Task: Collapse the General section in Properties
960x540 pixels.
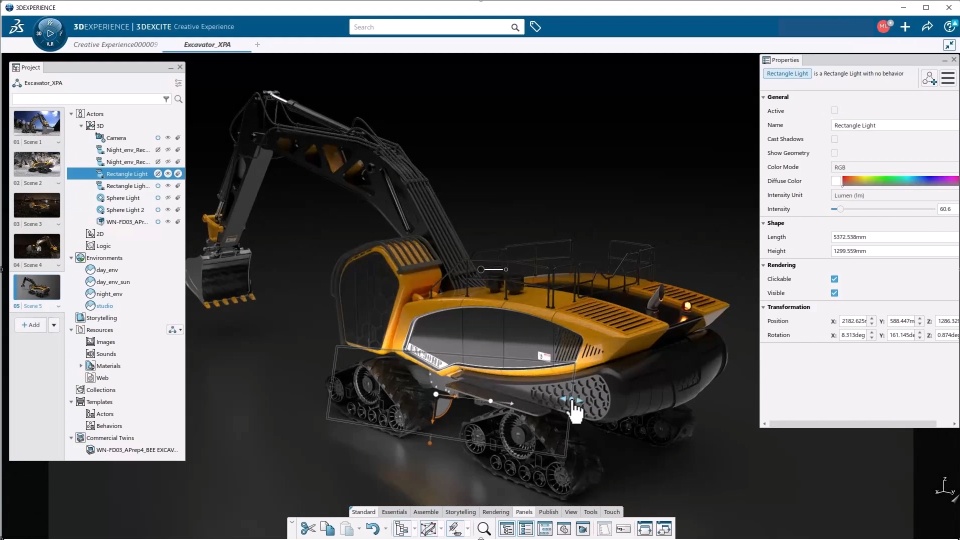Action: [x=763, y=97]
